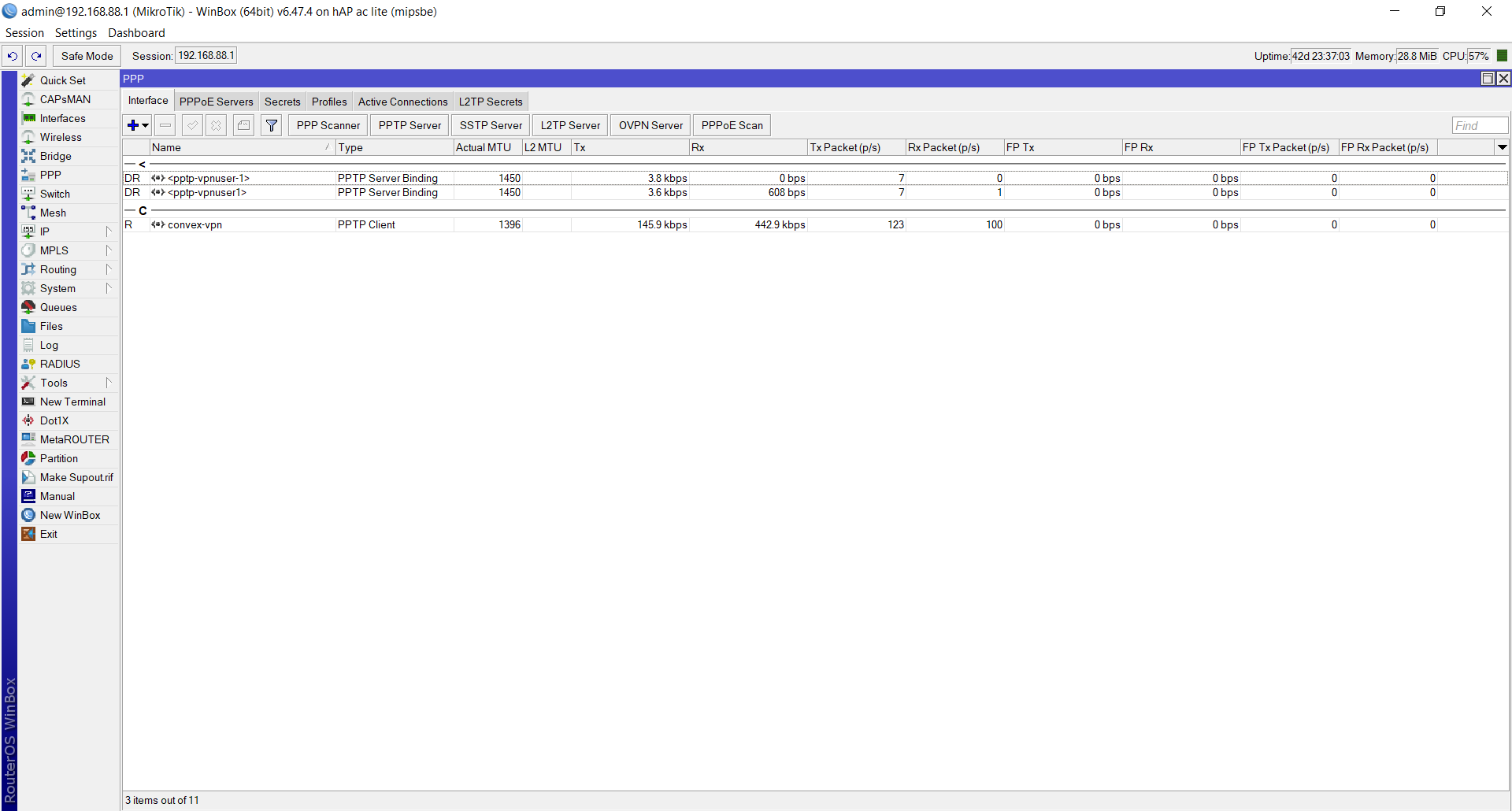Expand the System submenu arrow

109,288
